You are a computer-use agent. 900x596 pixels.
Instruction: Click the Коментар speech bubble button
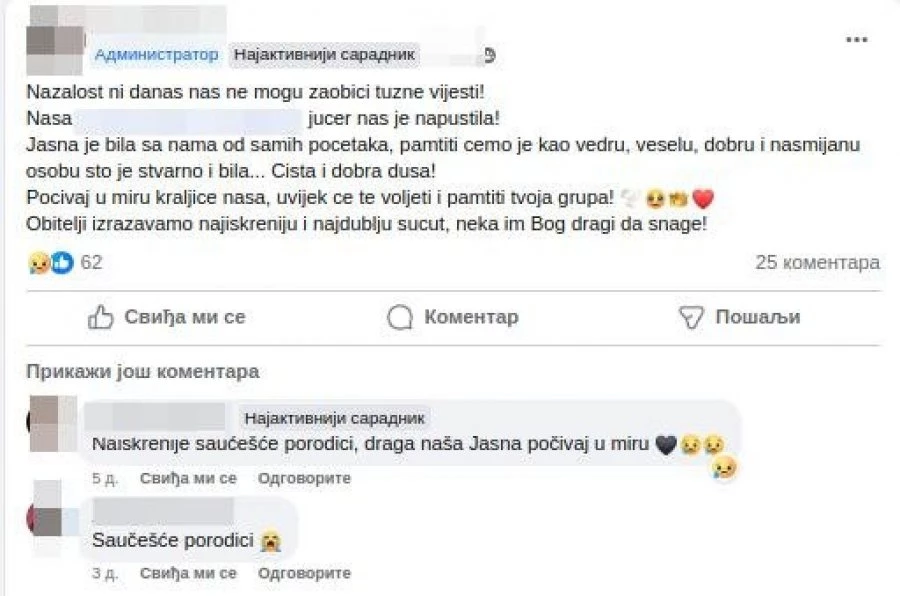pos(453,318)
